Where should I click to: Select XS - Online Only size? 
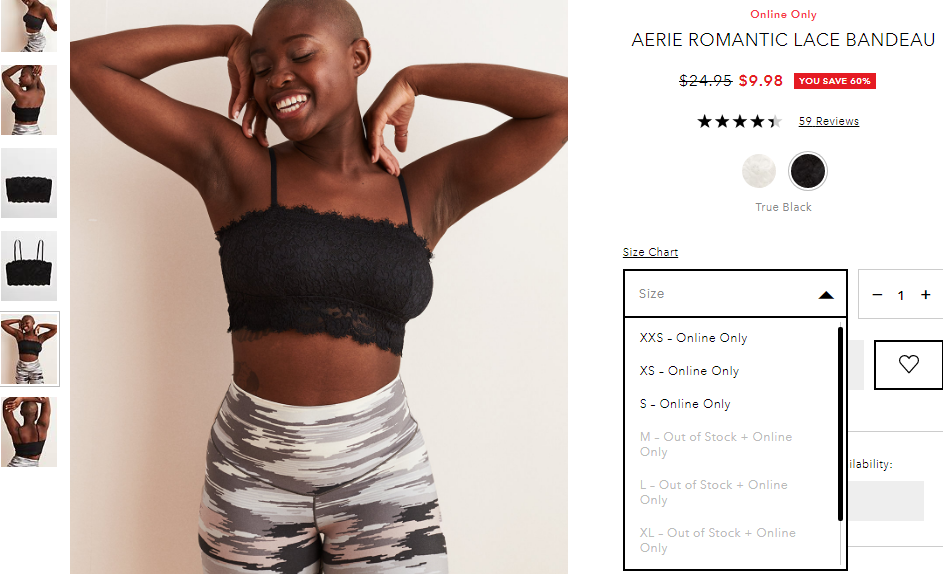[x=689, y=371]
